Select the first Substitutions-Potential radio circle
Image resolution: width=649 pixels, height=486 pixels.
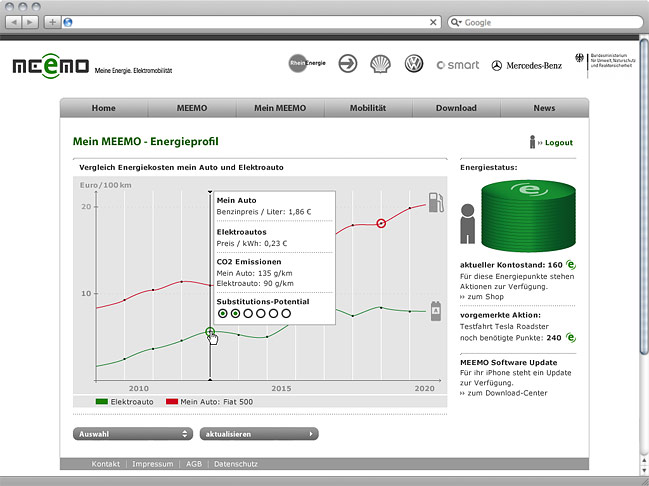(222, 313)
